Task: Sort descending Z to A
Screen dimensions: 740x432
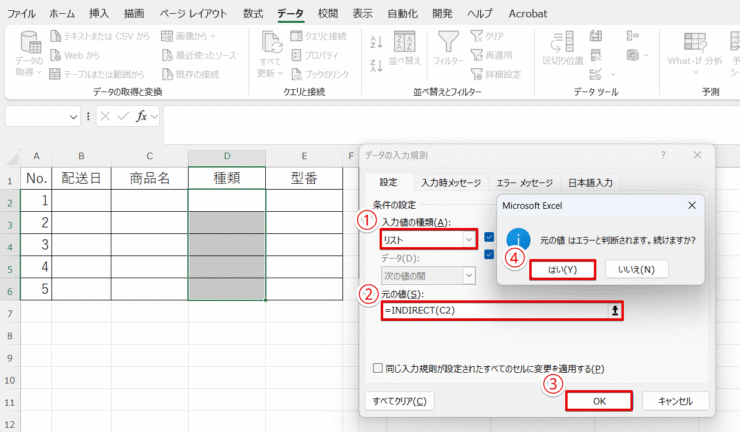Action: [377, 66]
